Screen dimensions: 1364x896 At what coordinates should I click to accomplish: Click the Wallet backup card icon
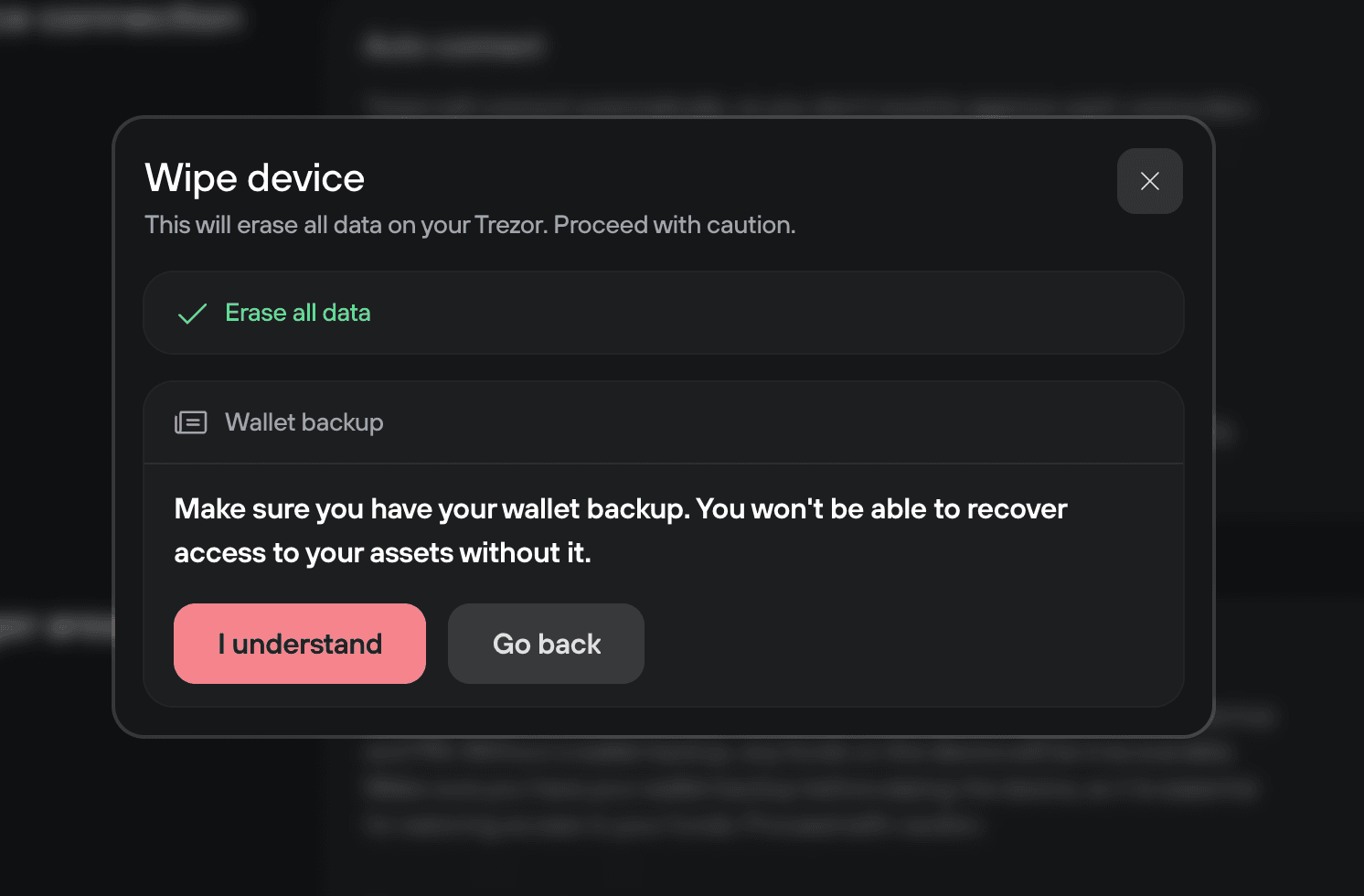191,422
